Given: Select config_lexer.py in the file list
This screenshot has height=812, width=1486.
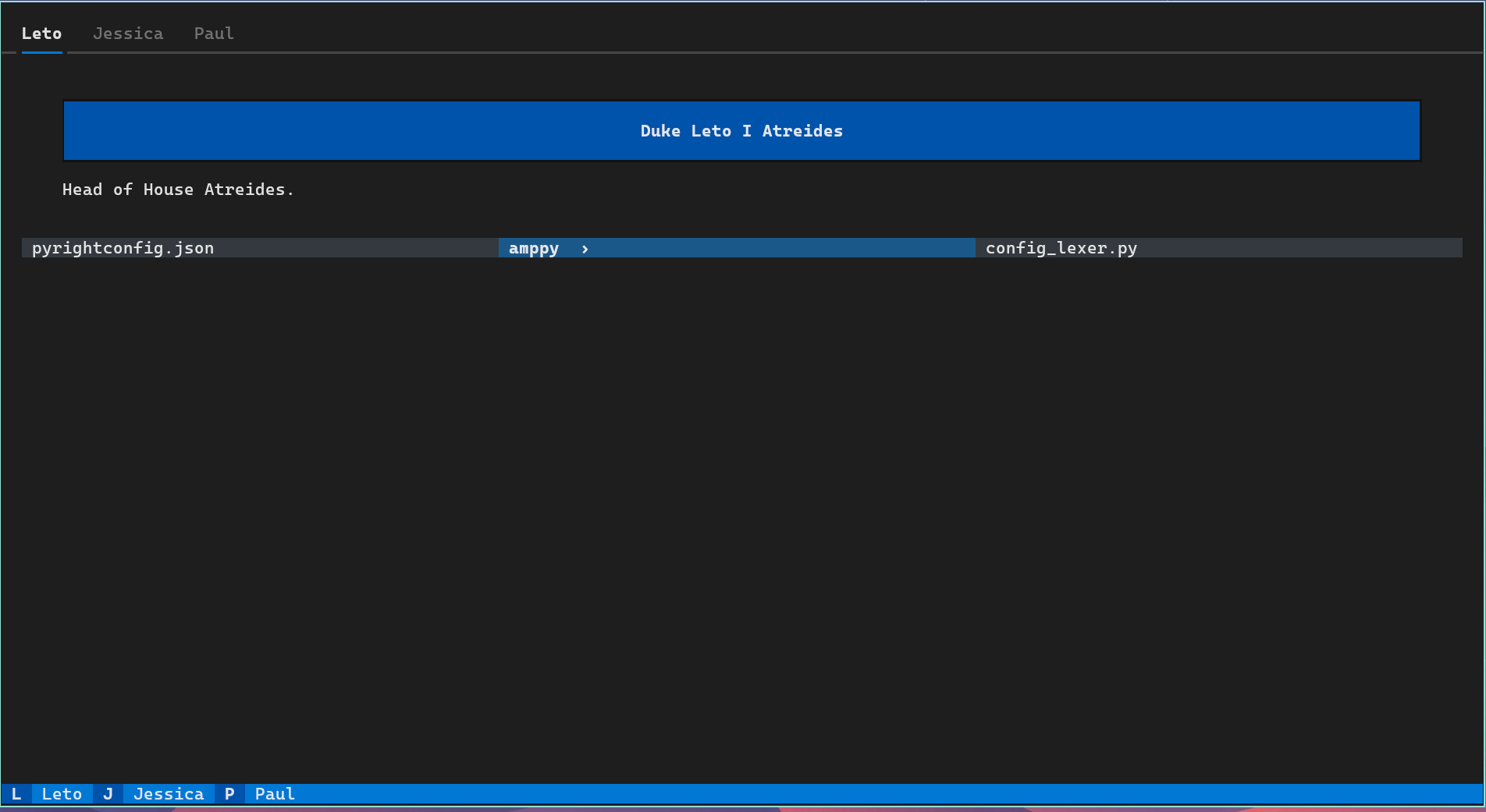Looking at the screenshot, I should click(1218, 248).
